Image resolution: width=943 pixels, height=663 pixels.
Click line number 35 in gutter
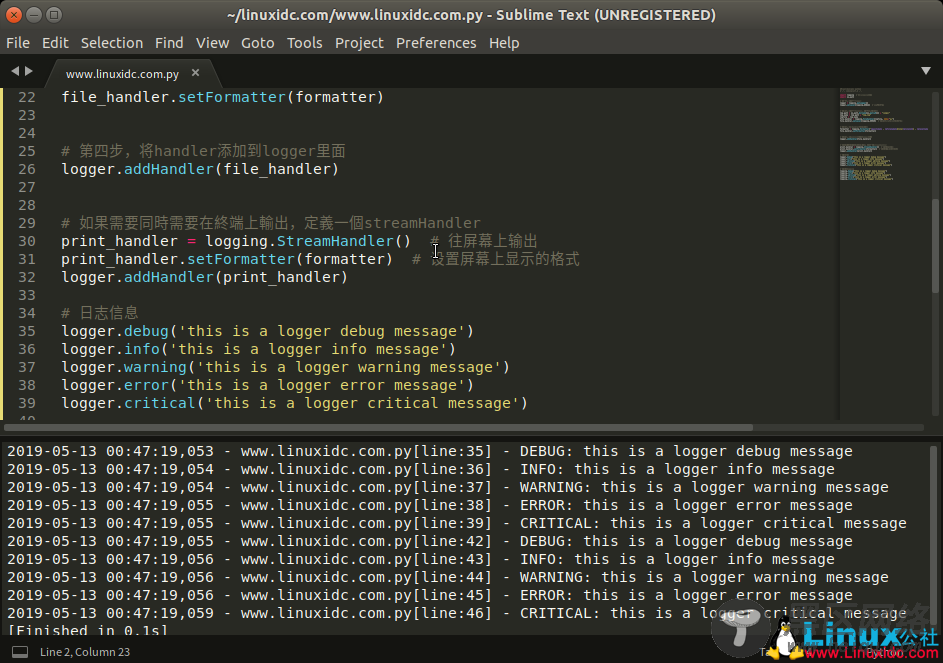tap(26, 332)
